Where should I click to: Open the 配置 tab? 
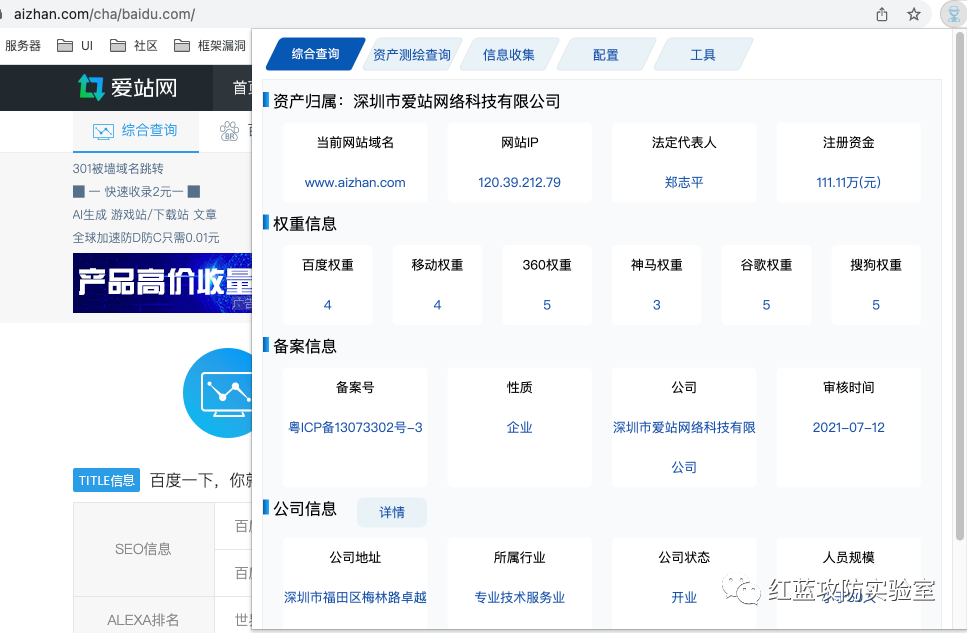point(606,54)
